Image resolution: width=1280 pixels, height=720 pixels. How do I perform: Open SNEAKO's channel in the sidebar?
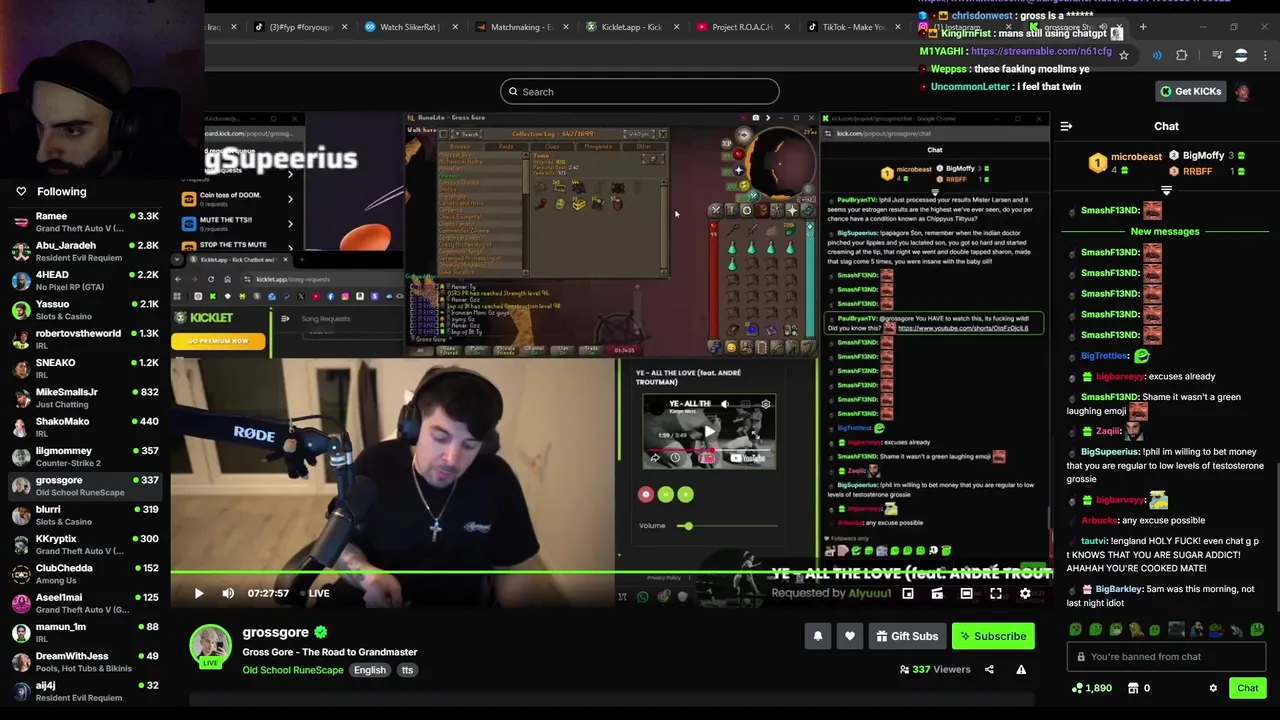click(85, 369)
